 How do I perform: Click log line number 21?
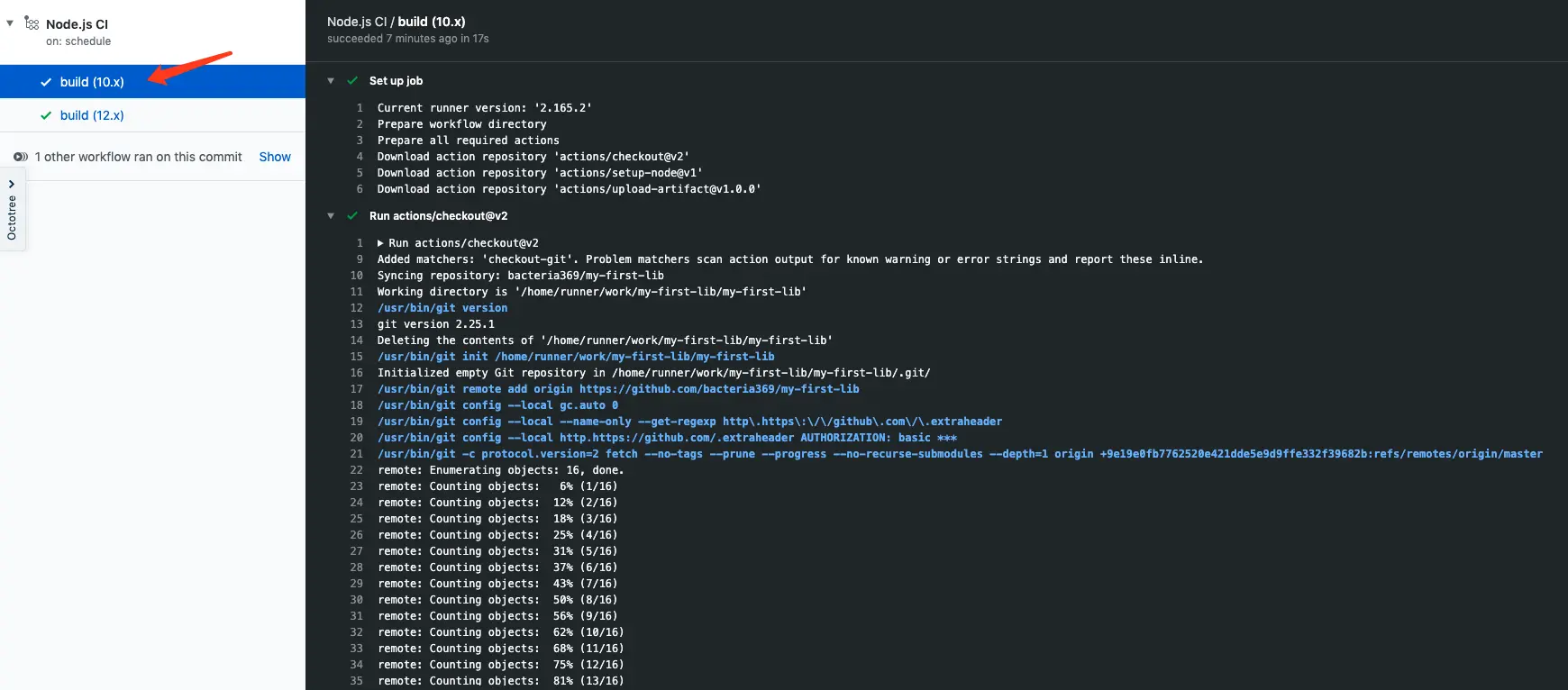point(357,454)
